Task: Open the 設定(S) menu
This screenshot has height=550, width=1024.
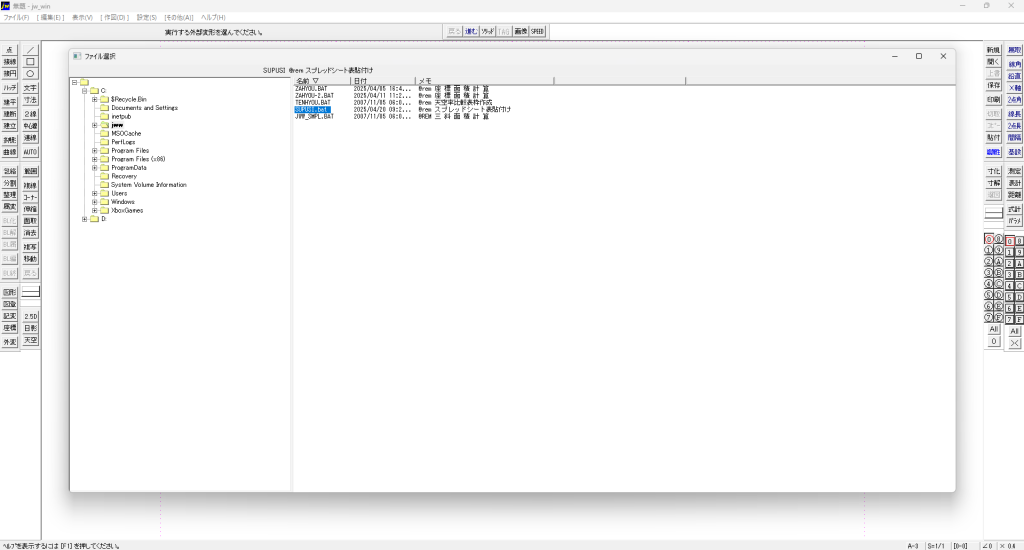Action: pos(146,18)
